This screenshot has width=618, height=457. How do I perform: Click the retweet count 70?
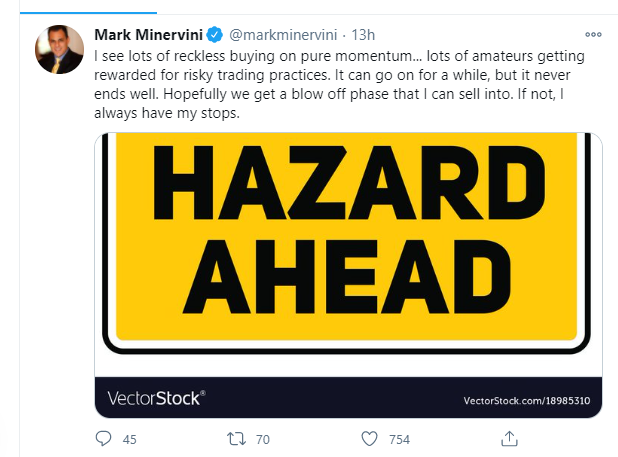(x=263, y=438)
